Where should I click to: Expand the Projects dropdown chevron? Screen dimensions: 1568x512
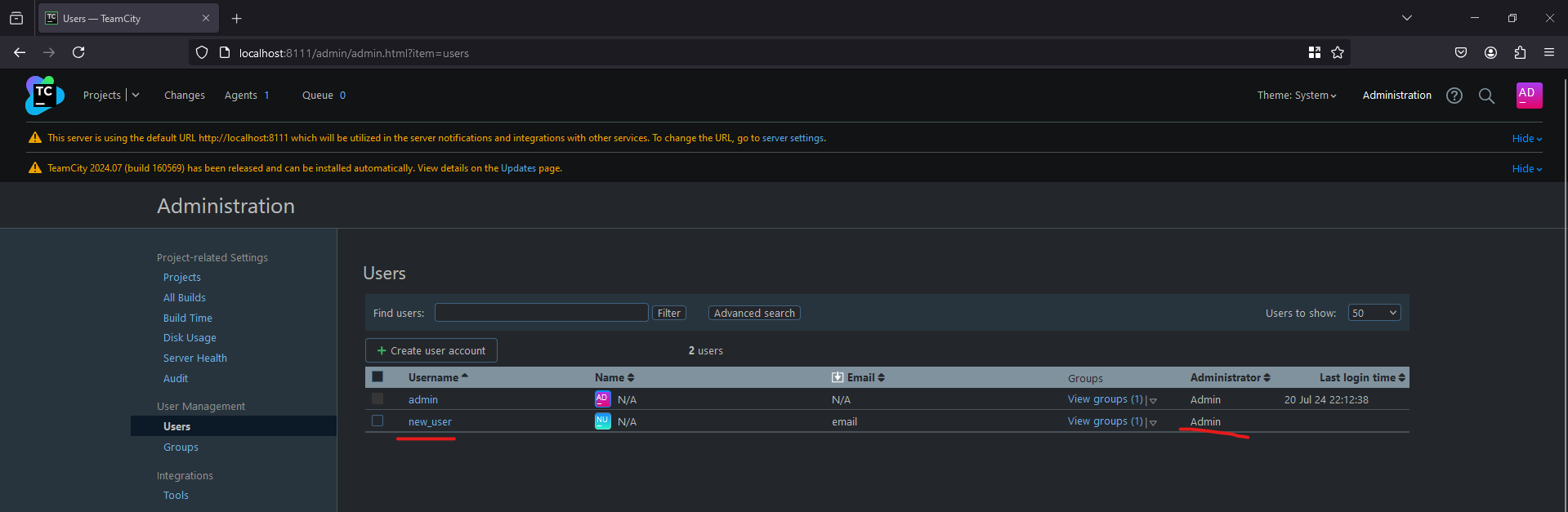[136, 96]
